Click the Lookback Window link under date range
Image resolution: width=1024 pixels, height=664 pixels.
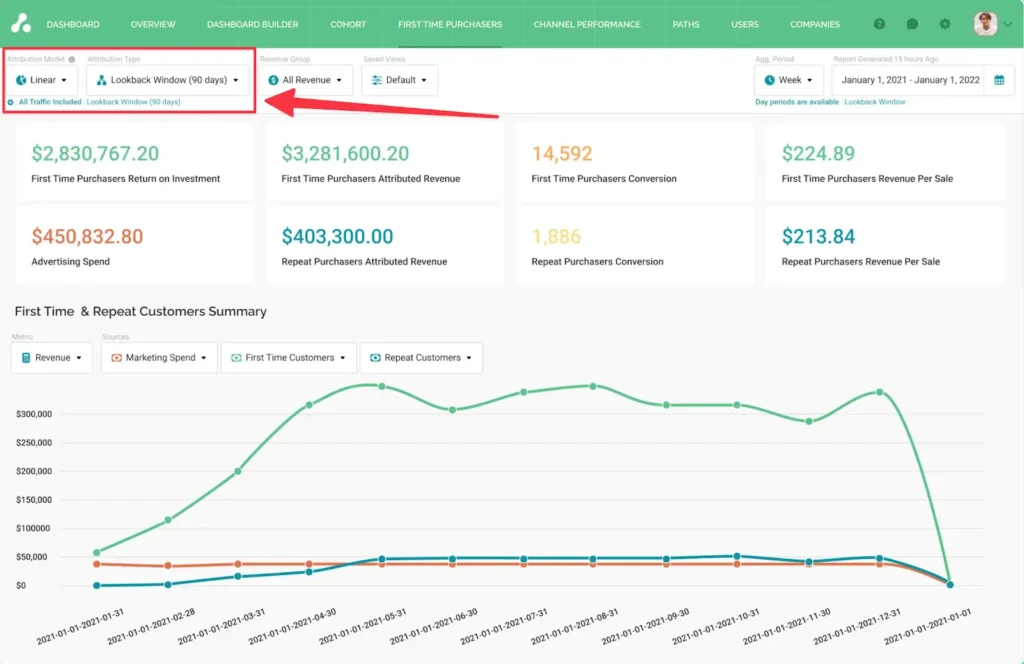[x=875, y=102]
